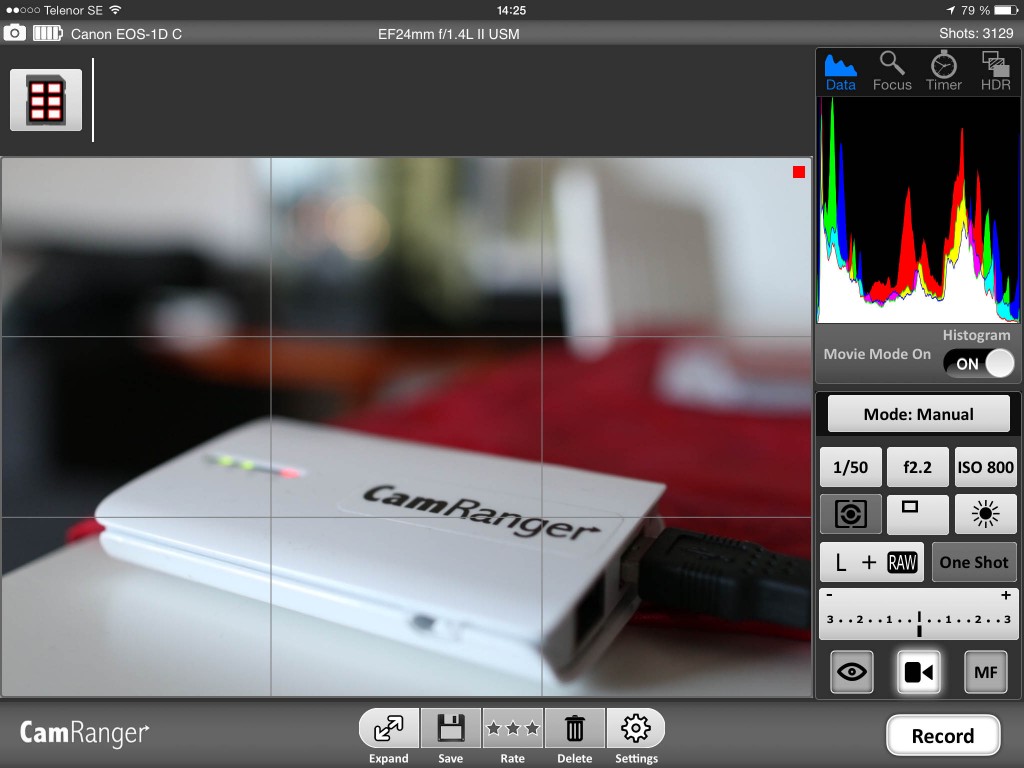Tap the Canon EOS-1D C camera name
The image size is (1024, 768).
tap(126, 34)
